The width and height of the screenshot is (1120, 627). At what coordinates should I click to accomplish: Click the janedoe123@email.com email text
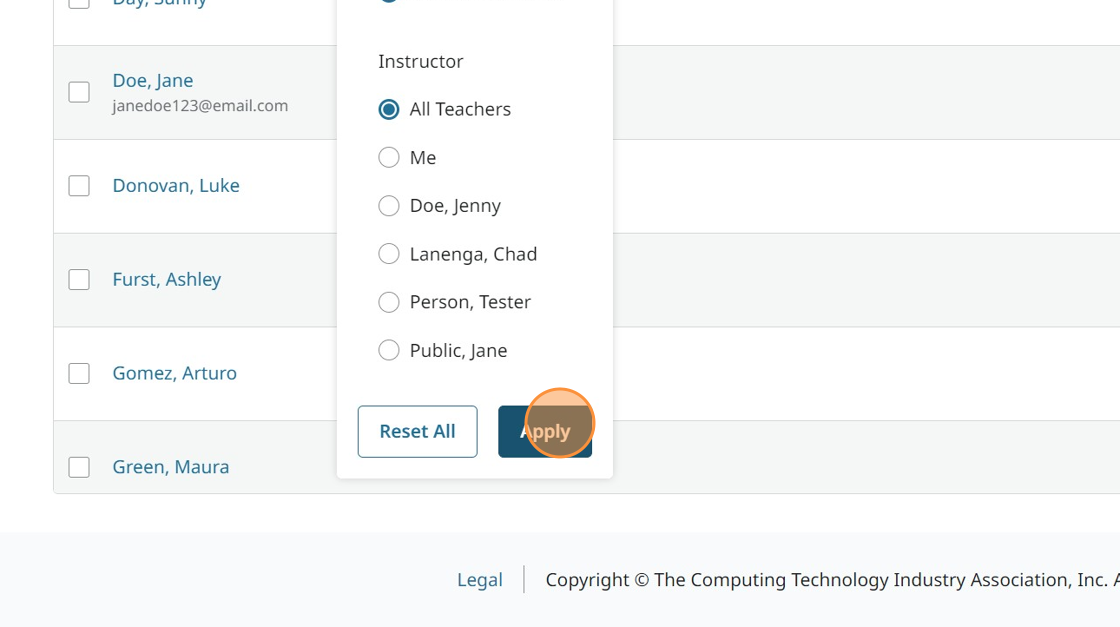200,105
